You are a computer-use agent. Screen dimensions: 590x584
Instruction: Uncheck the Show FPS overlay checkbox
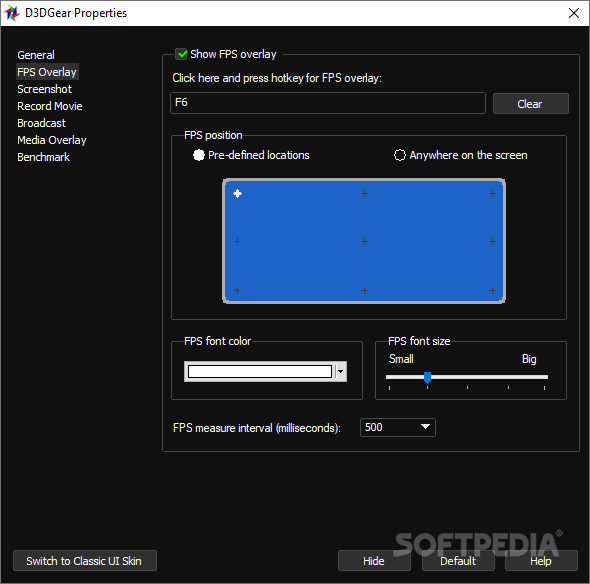181,54
